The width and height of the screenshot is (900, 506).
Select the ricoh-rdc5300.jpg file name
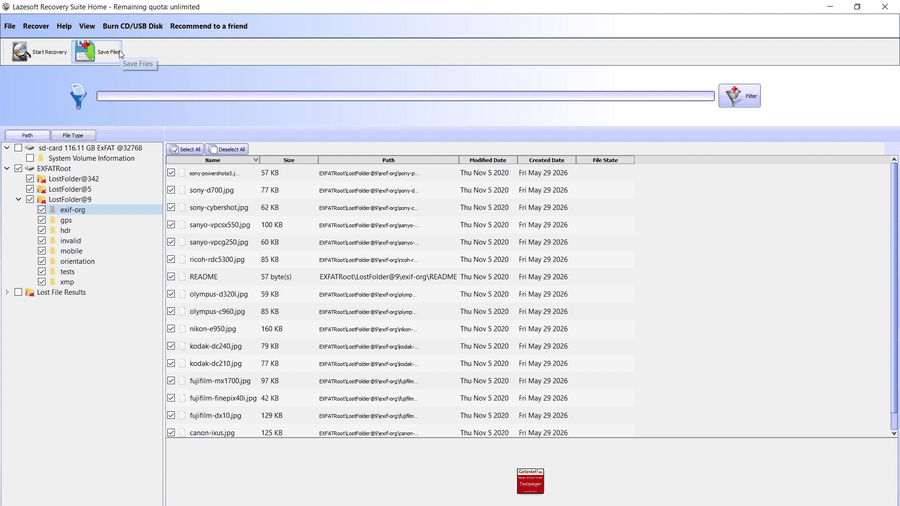coord(217,259)
